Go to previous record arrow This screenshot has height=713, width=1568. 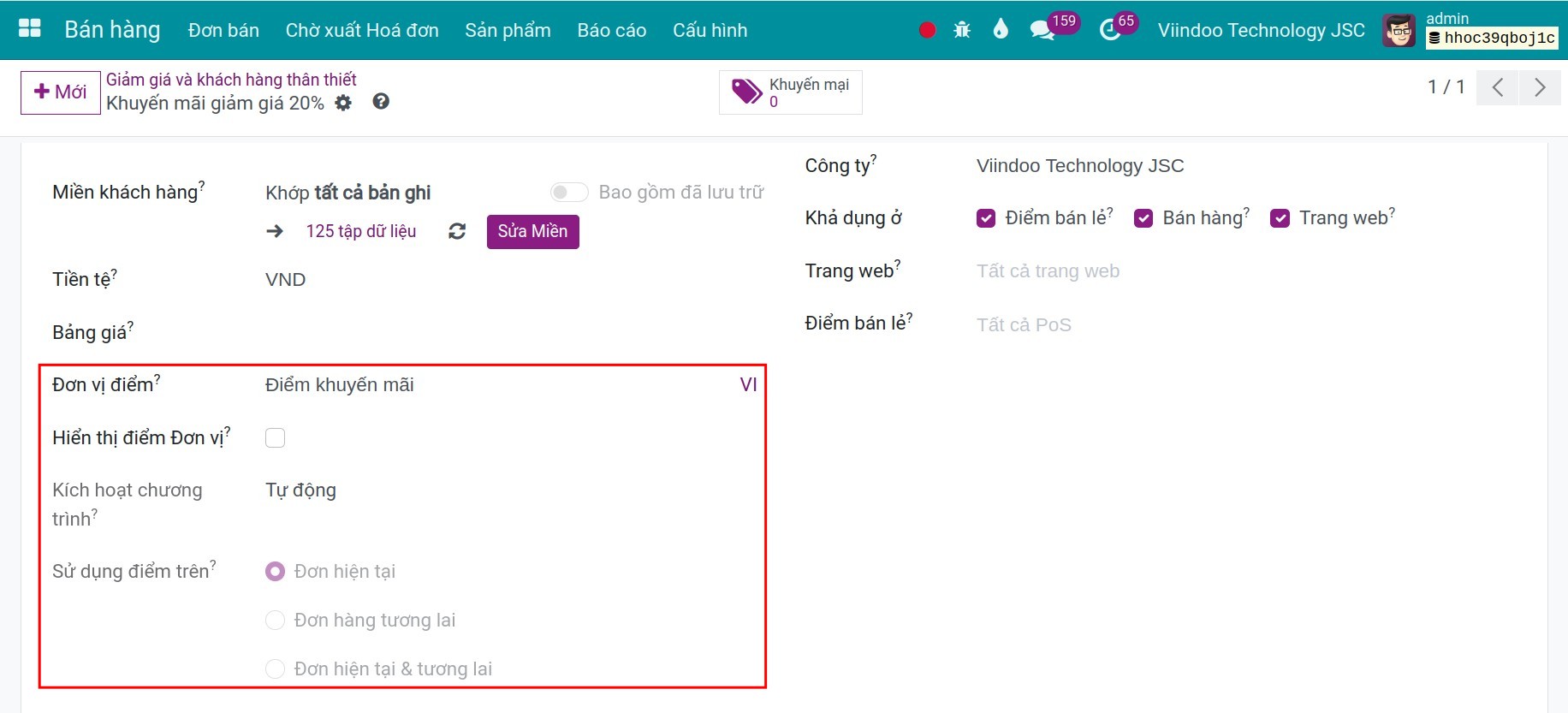point(1498,87)
